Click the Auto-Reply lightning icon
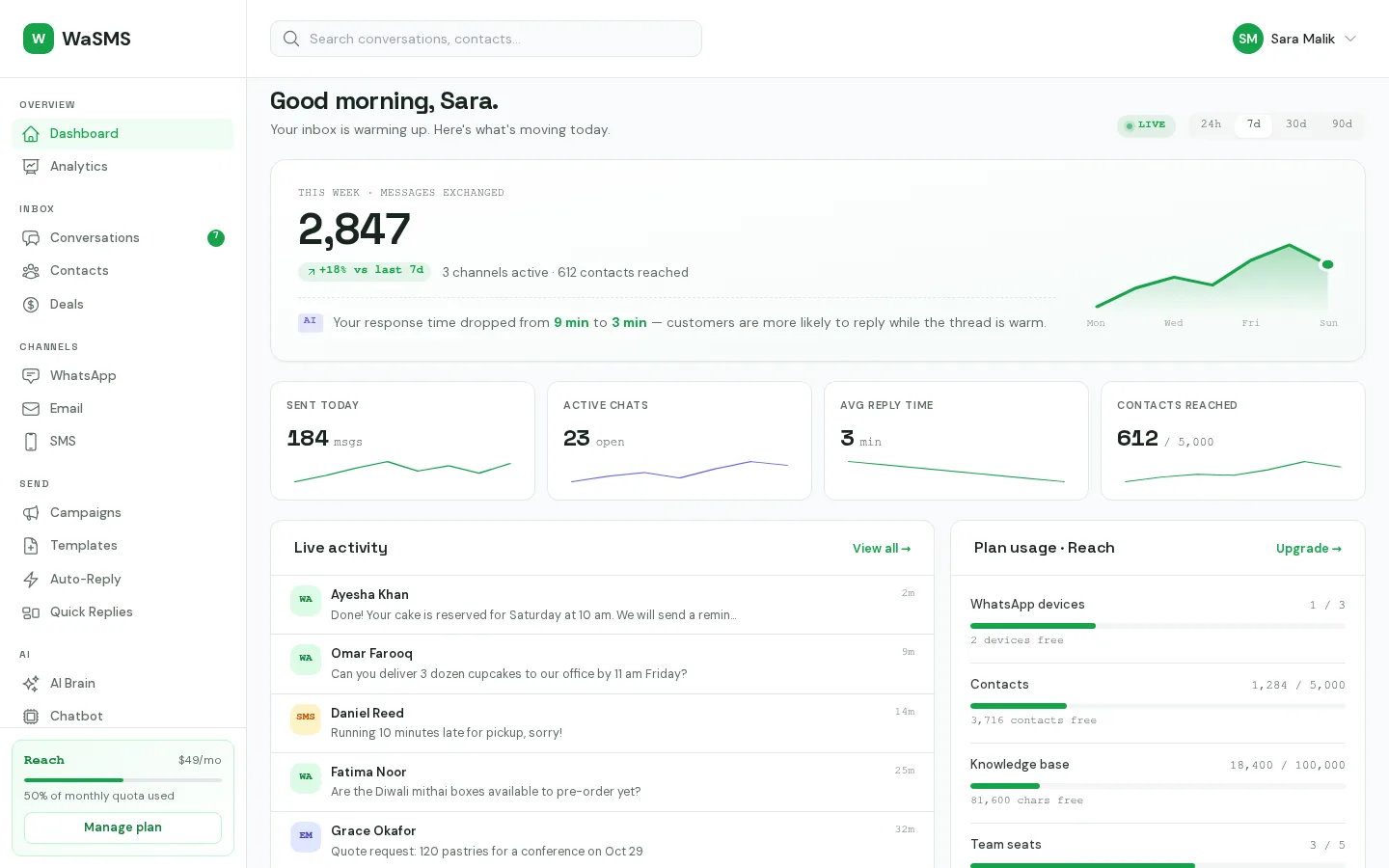The height and width of the screenshot is (868, 1389). coord(31,580)
